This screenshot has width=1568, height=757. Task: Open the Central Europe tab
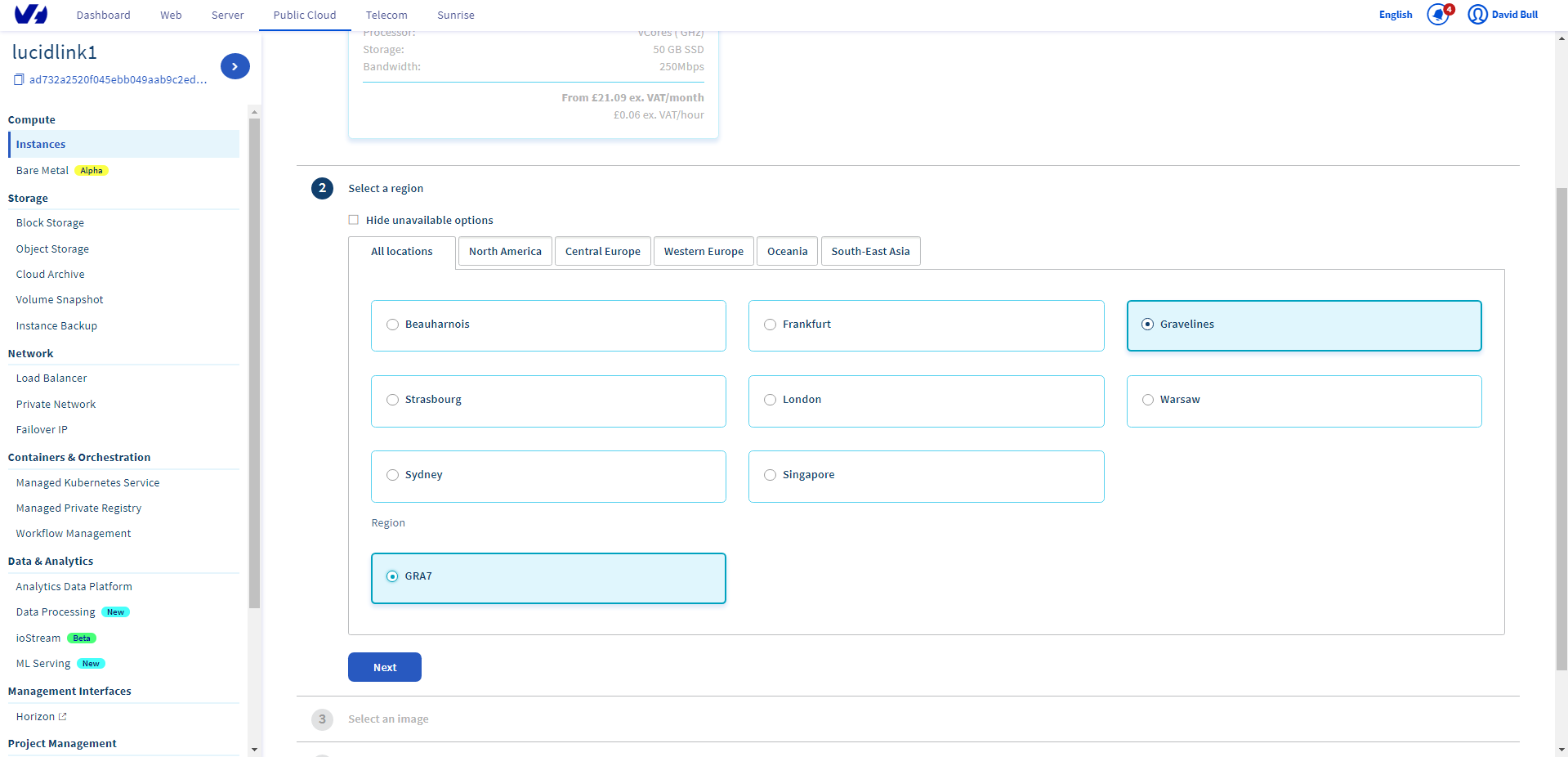click(x=603, y=252)
